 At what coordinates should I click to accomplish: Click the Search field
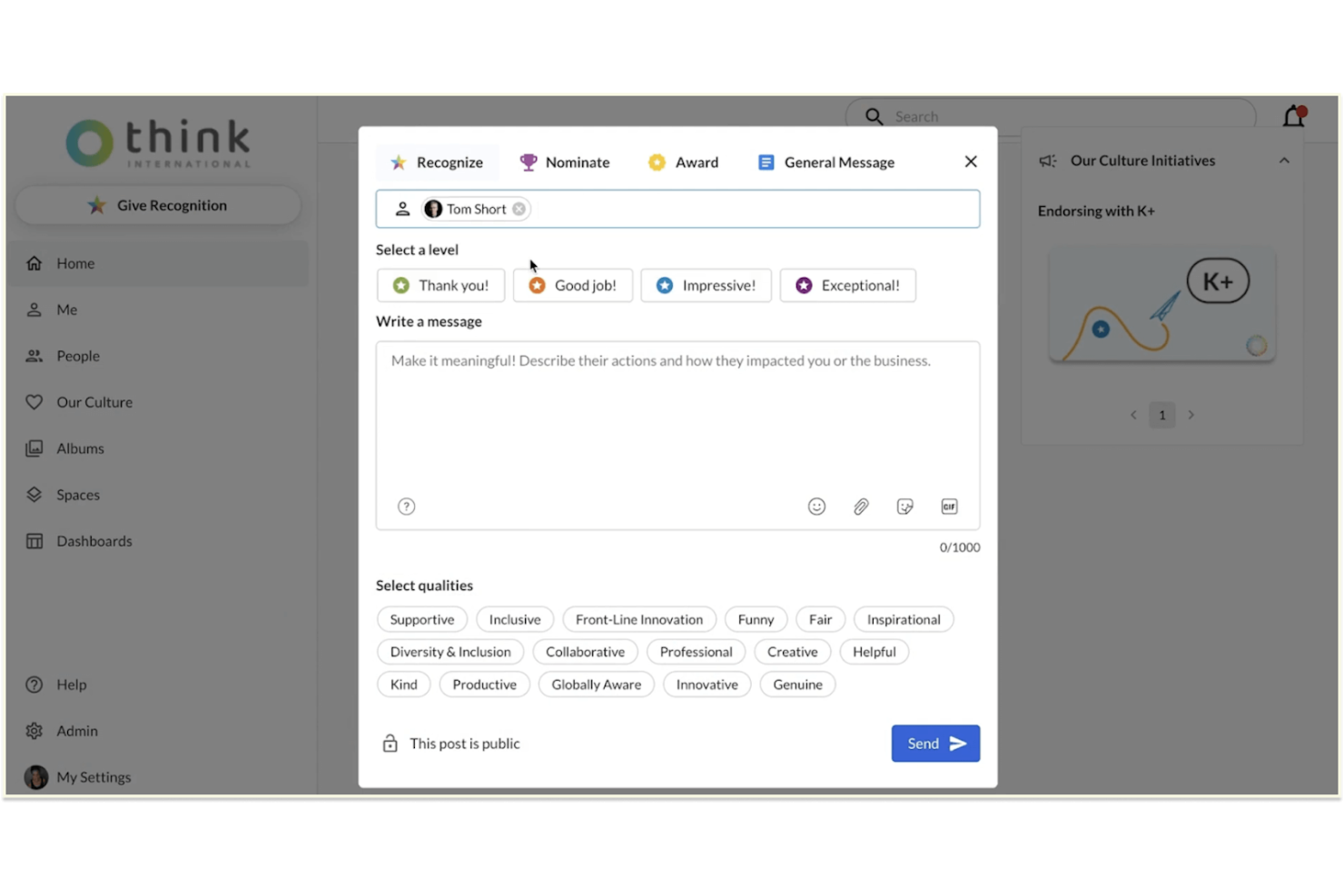coord(1051,116)
